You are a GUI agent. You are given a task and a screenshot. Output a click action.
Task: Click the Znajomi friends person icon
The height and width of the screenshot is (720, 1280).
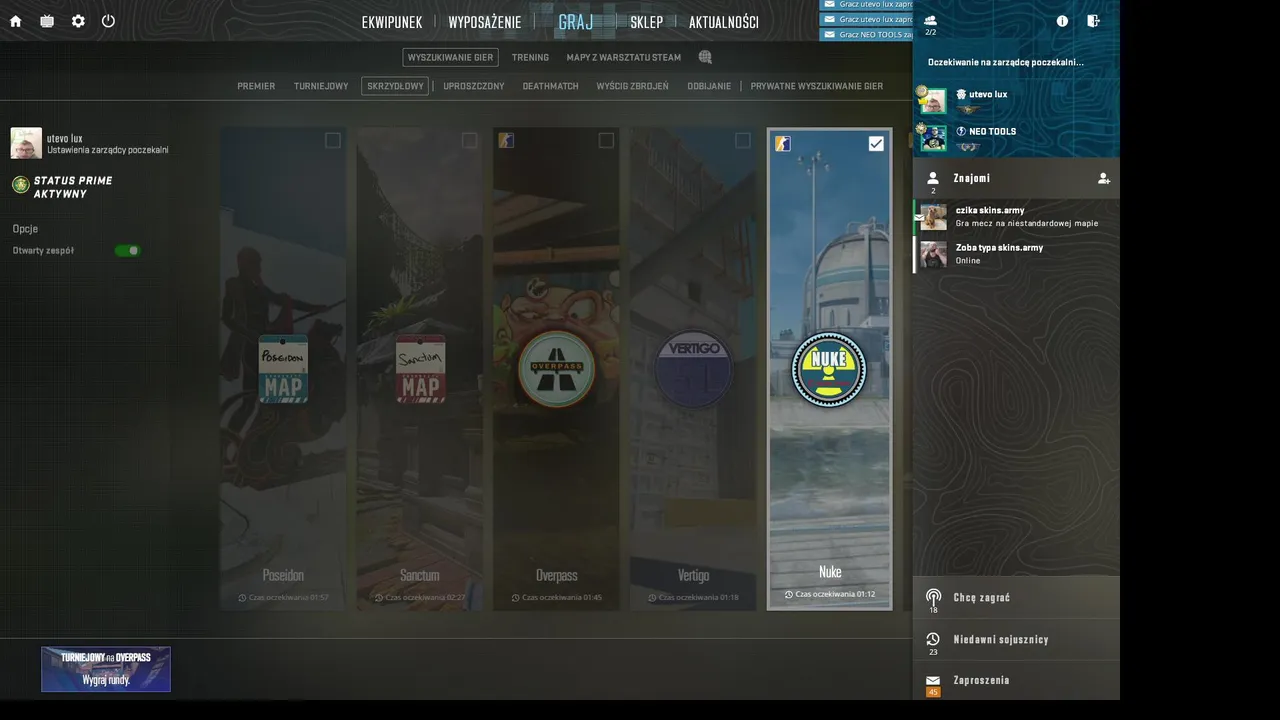click(933, 178)
